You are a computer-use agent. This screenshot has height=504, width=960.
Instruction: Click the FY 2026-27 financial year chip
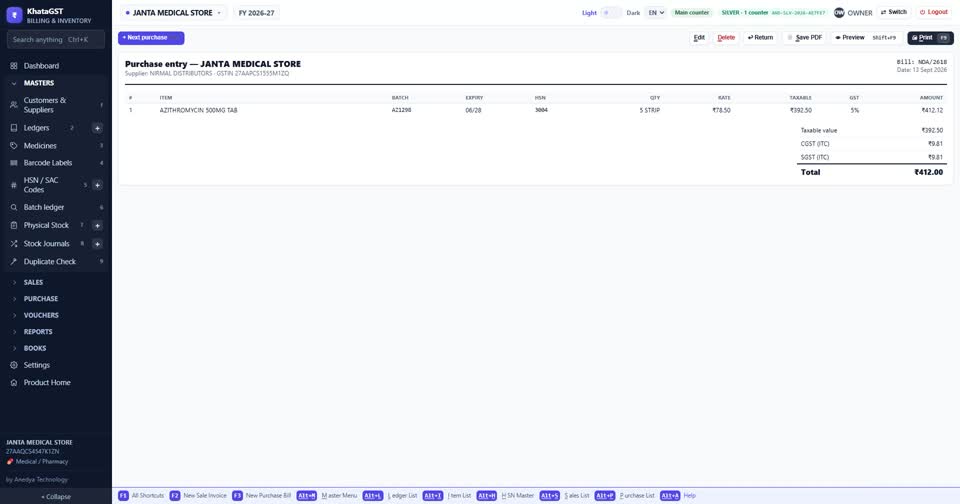click(x=257, y=12)
